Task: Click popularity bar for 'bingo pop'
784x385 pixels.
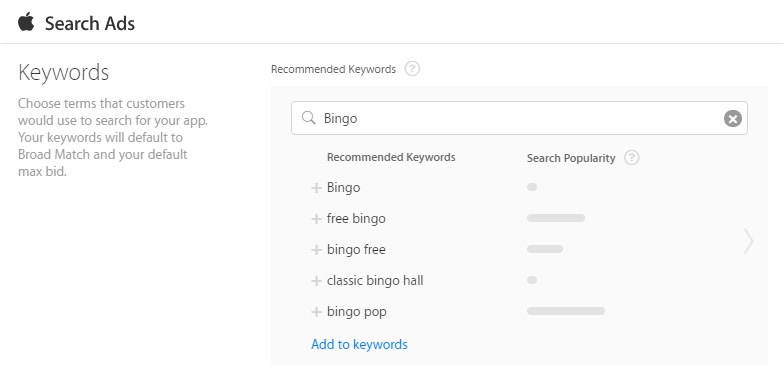Action: (566, 311)
